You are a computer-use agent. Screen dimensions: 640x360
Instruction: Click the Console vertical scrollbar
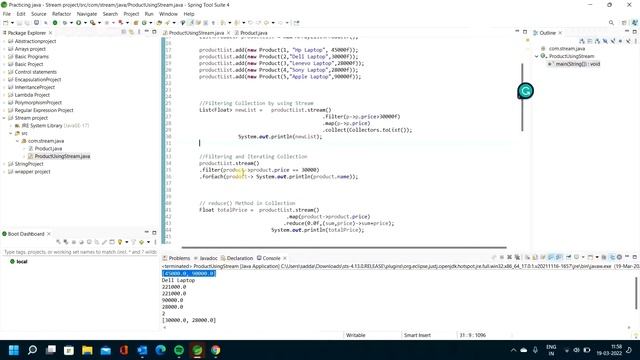pos(636,293)
